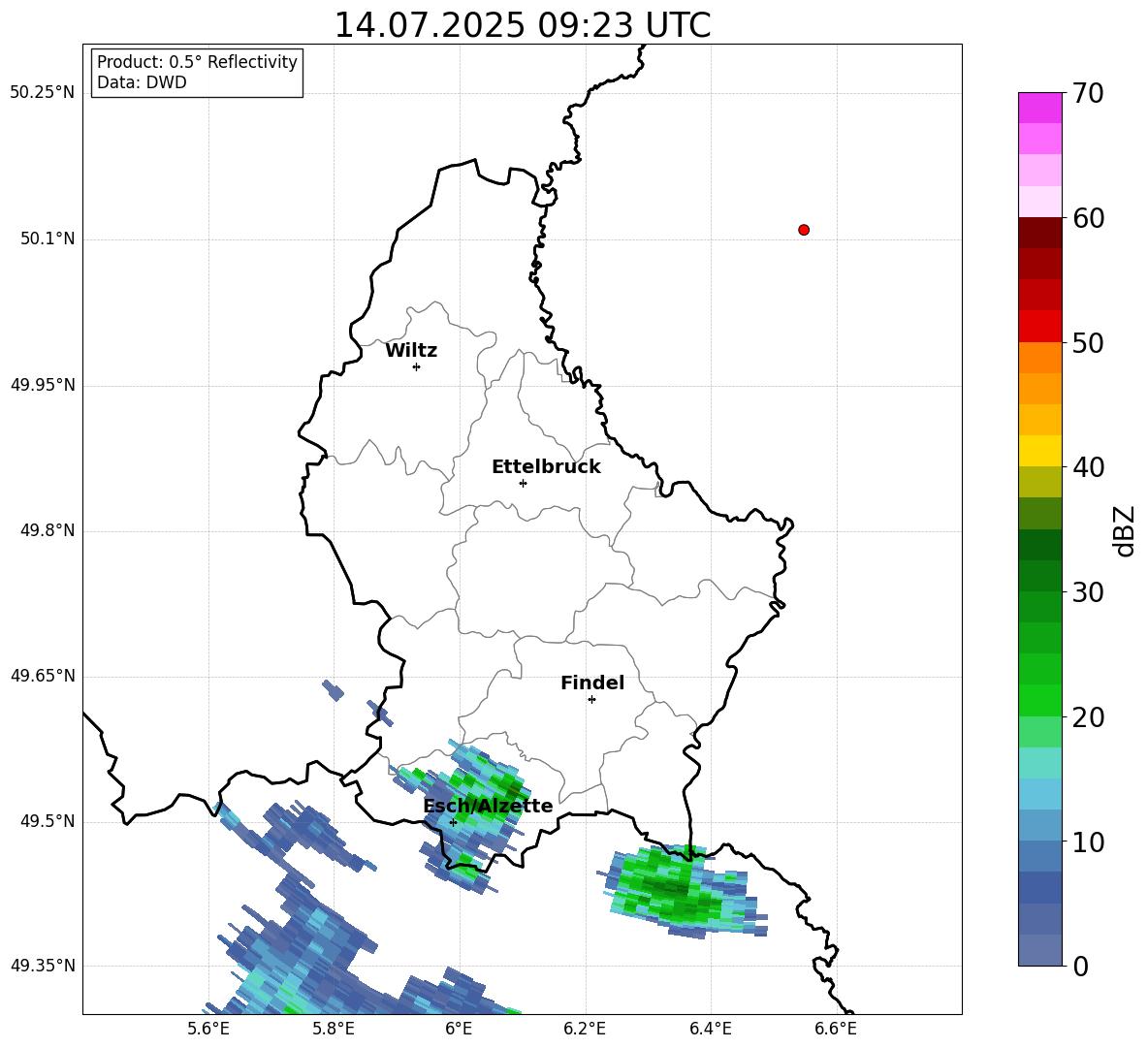Click the Data: DWD text
The width and height of the screenshot is (1148, 1048).
pyautogui.click(x=142, y=82)
